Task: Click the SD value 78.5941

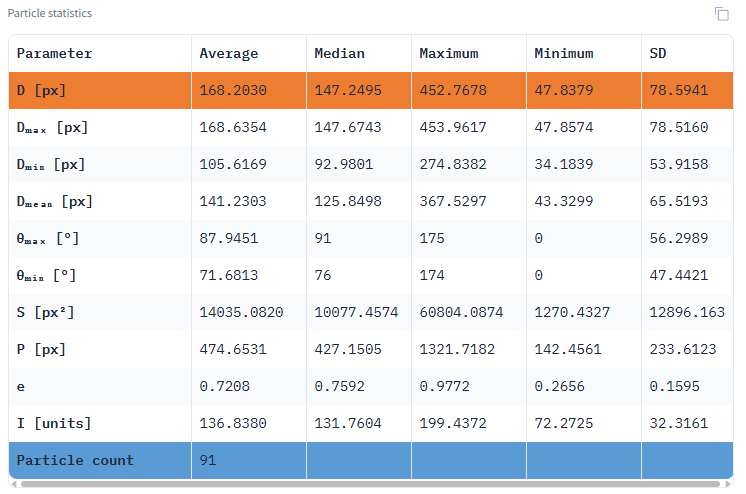Action: coord(679,90)
